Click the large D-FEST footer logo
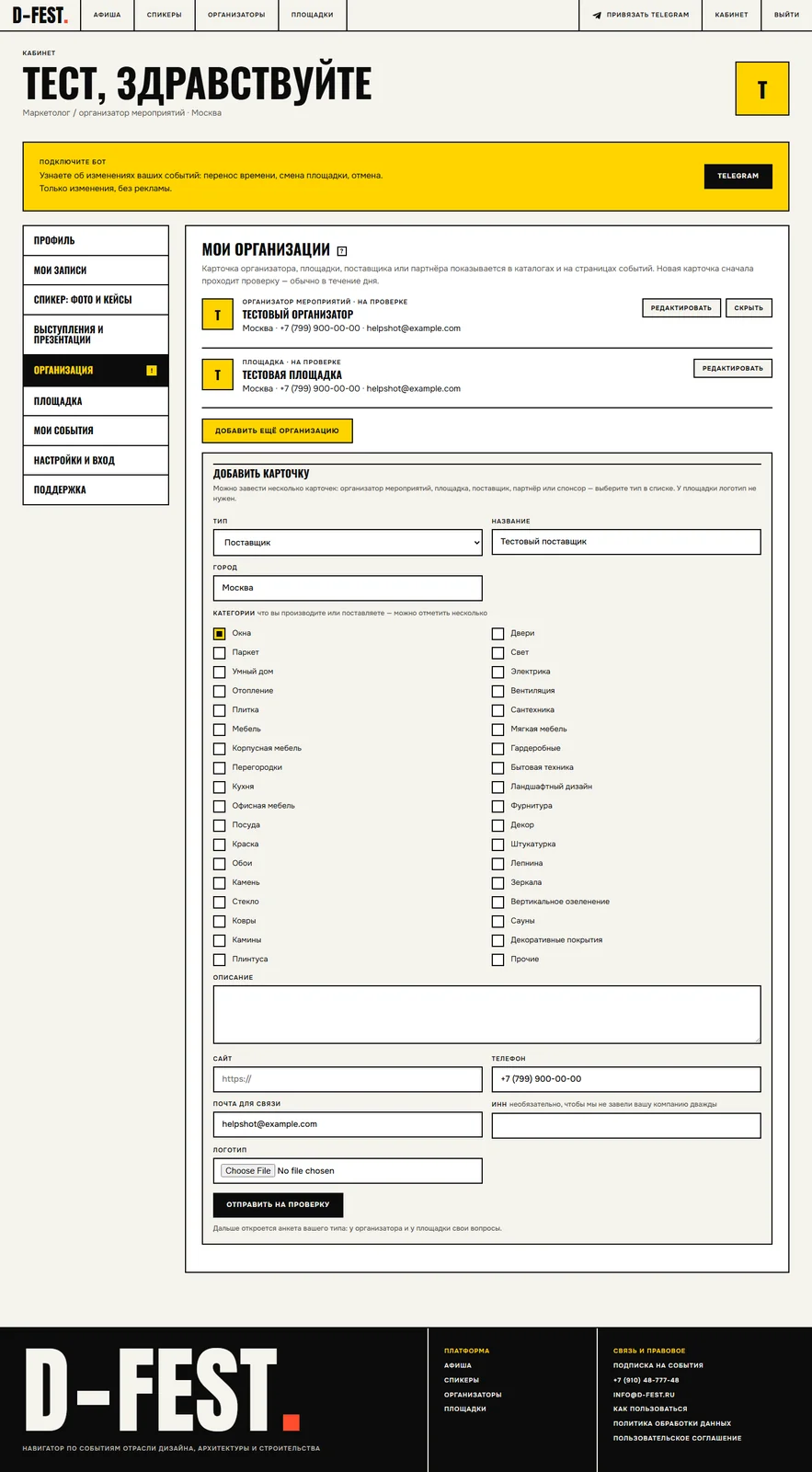The image size is (812, 1472). point(162,1389)
